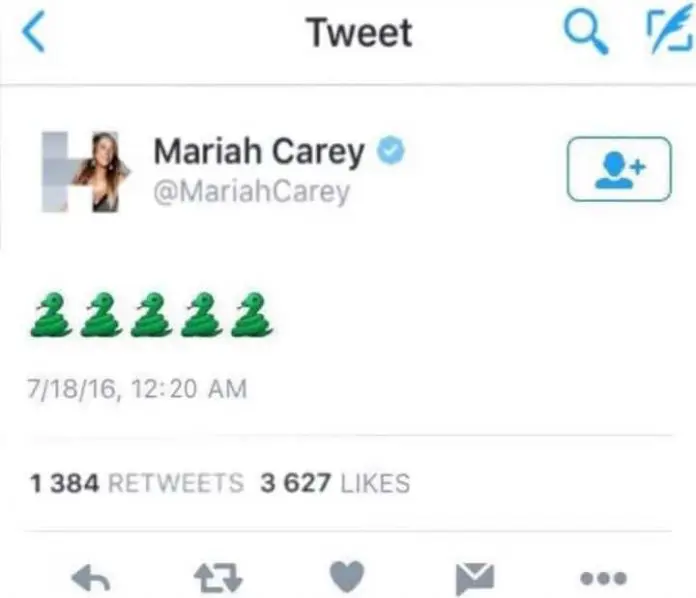Viewport: 696px width, 598px height.
Task: View the 1 384 Retweets list
Action: tap(137, 483)
